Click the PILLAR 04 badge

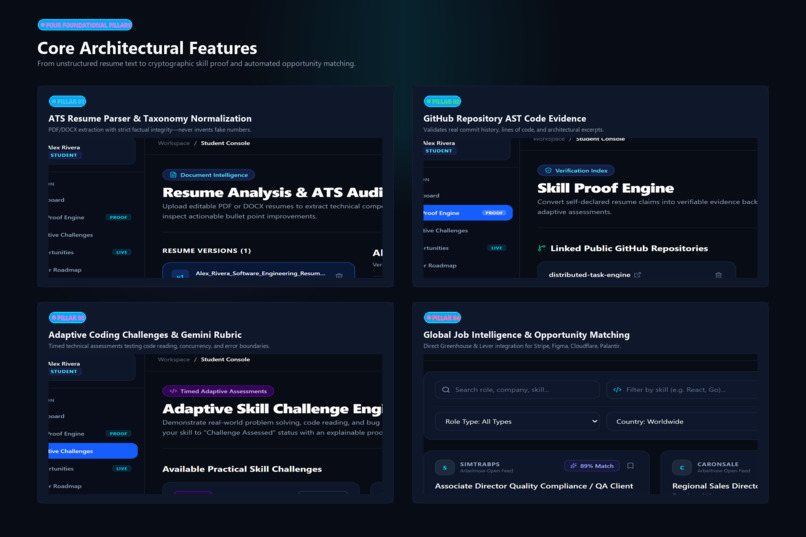(442, 318)
